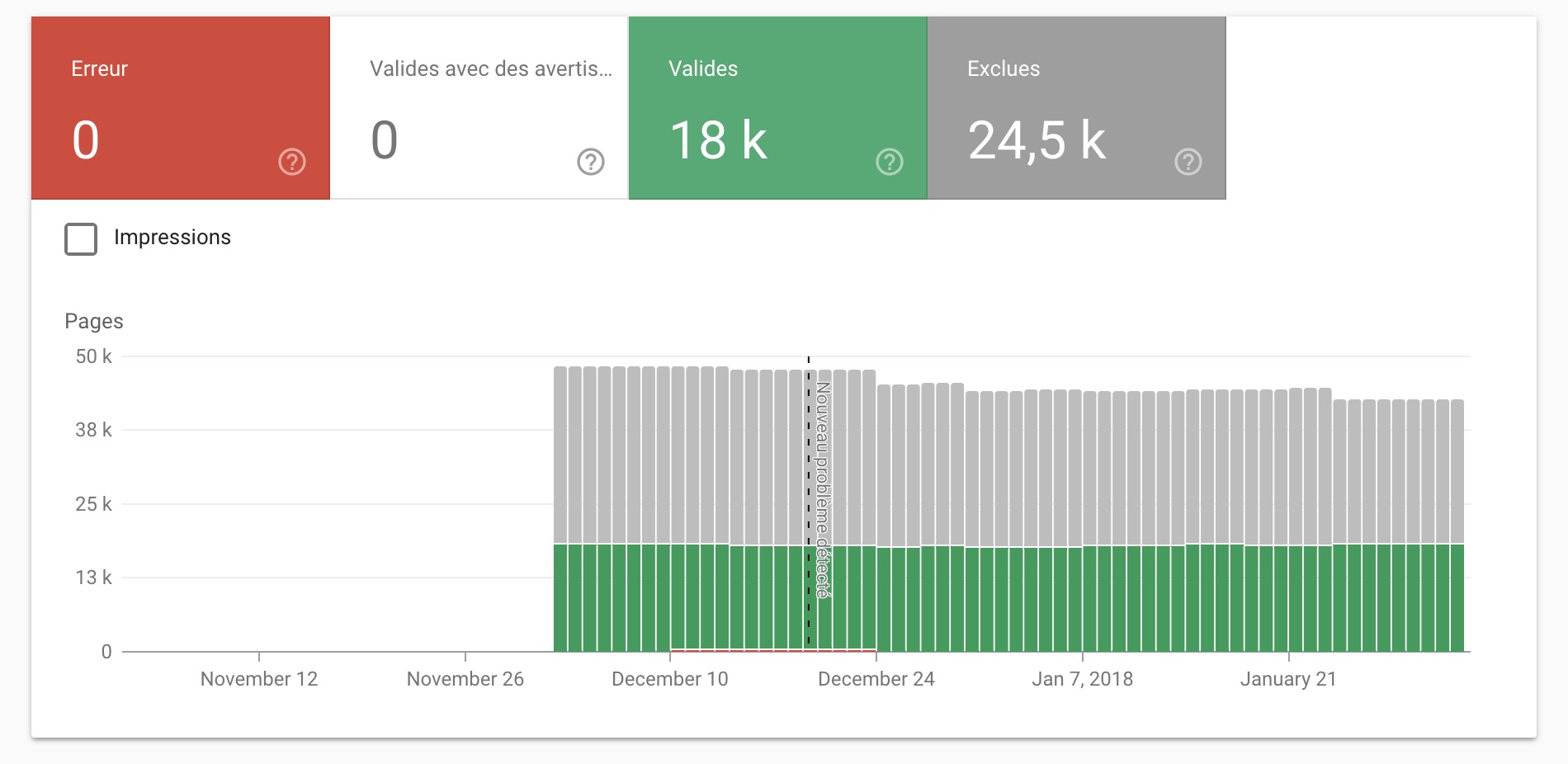Viewport: 1568px width, 764px height.
Task: Show help tooltip for Exclues card
Action: pos(1188,162)
